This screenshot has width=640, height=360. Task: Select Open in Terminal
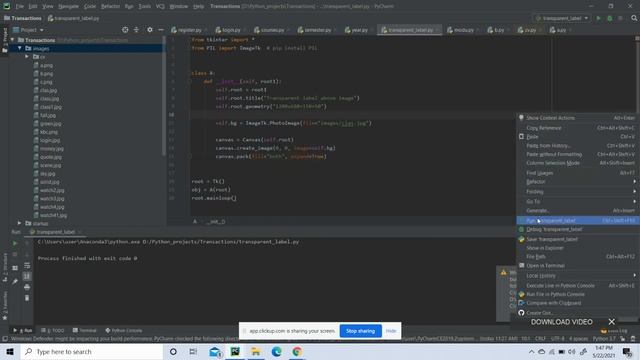click(x=578, y=265)
